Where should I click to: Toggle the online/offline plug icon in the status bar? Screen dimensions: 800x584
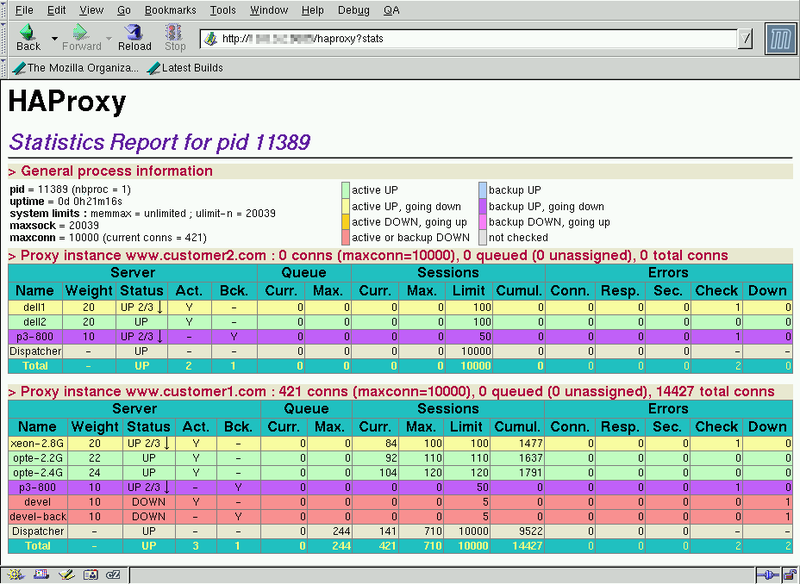[x=767, y=575]
